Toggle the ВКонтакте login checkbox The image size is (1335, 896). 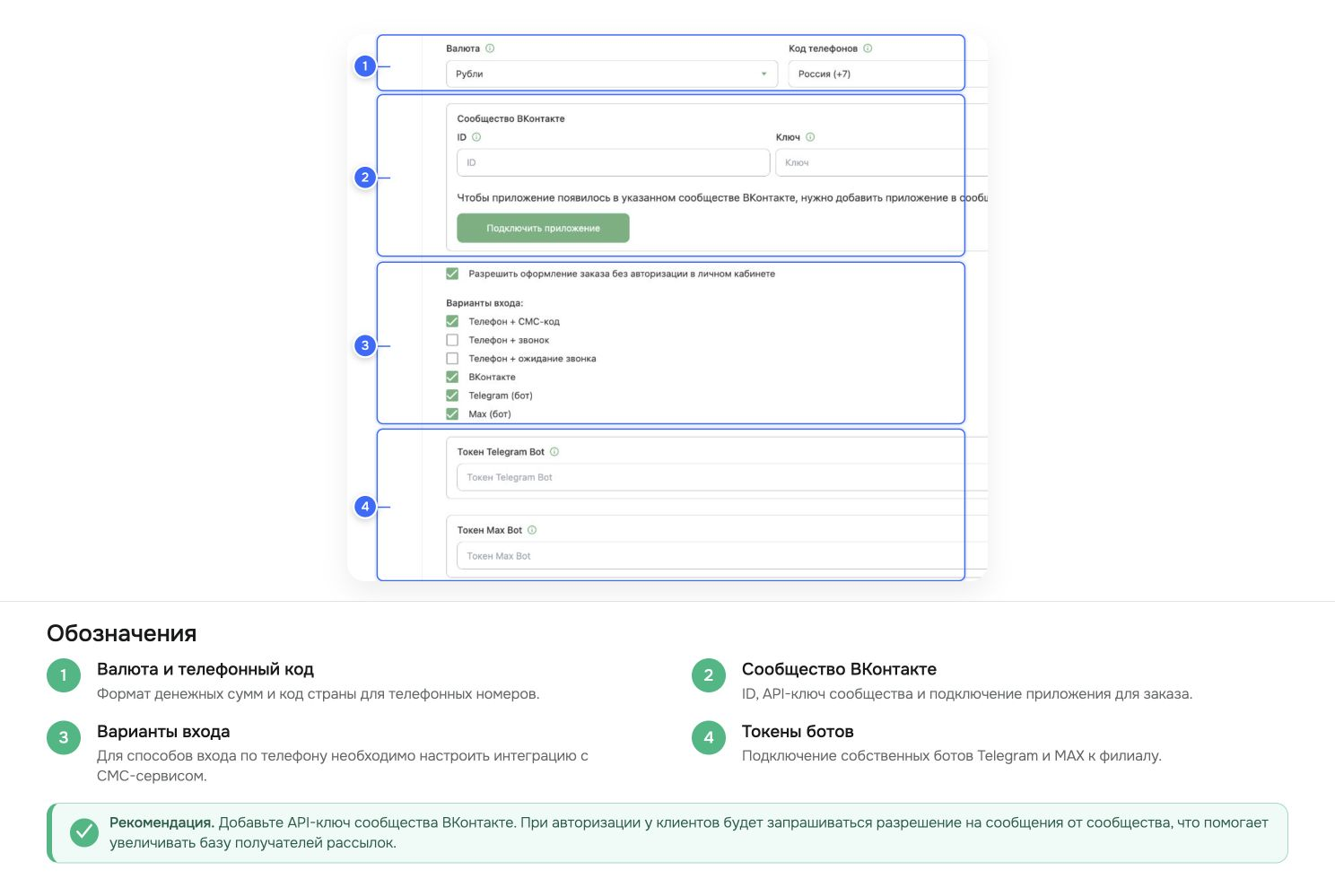point(452,377)
